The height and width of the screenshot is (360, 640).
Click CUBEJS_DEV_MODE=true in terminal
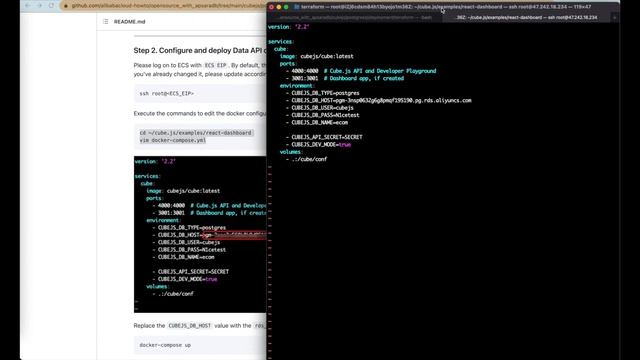point(321,144)
